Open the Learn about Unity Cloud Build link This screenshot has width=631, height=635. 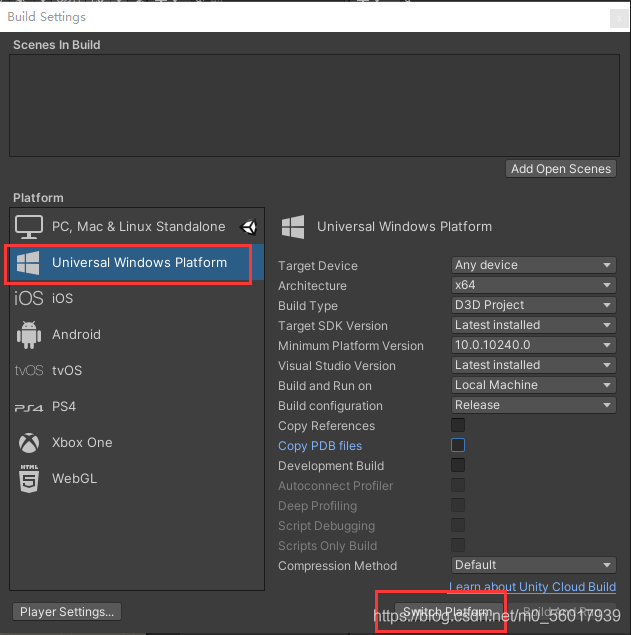coord(532,587)
